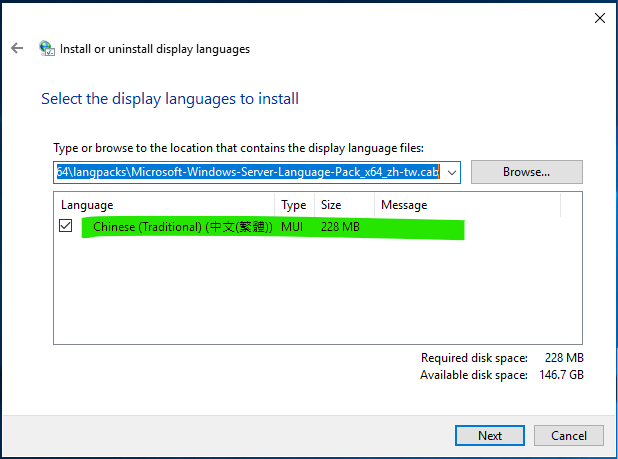
Task: Click the 228 MB size cell
Action: 340,227
